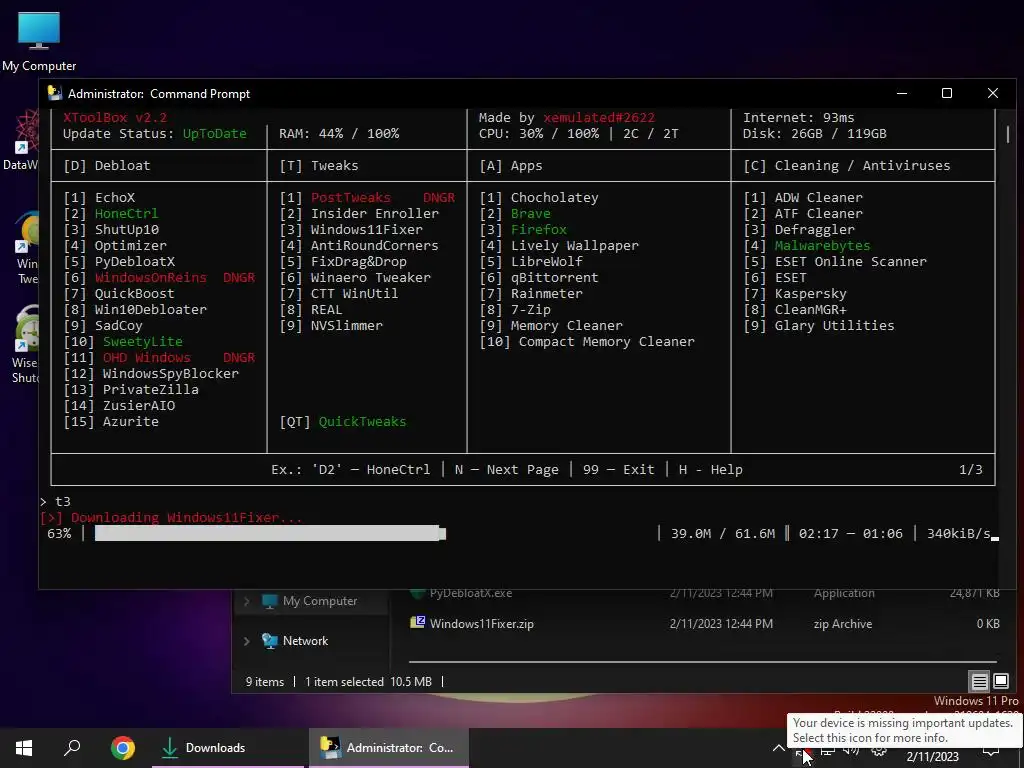The image size is (1024, 768).
Task: Click the 2/11/2023 date in taskbar
Action: [x=932, y=757]
